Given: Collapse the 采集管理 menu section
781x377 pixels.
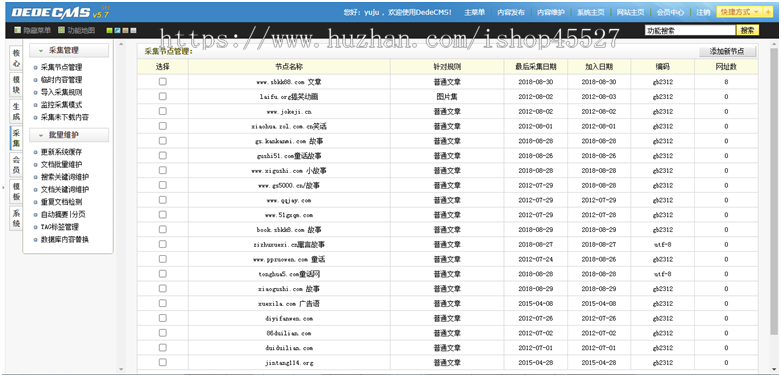Looking at the screenshot, I should (x=69, y=50).
